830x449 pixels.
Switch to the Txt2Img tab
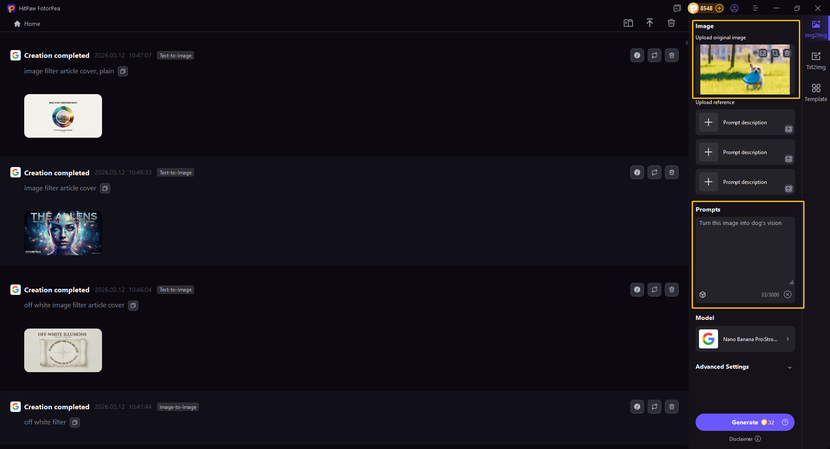(816, 60)
